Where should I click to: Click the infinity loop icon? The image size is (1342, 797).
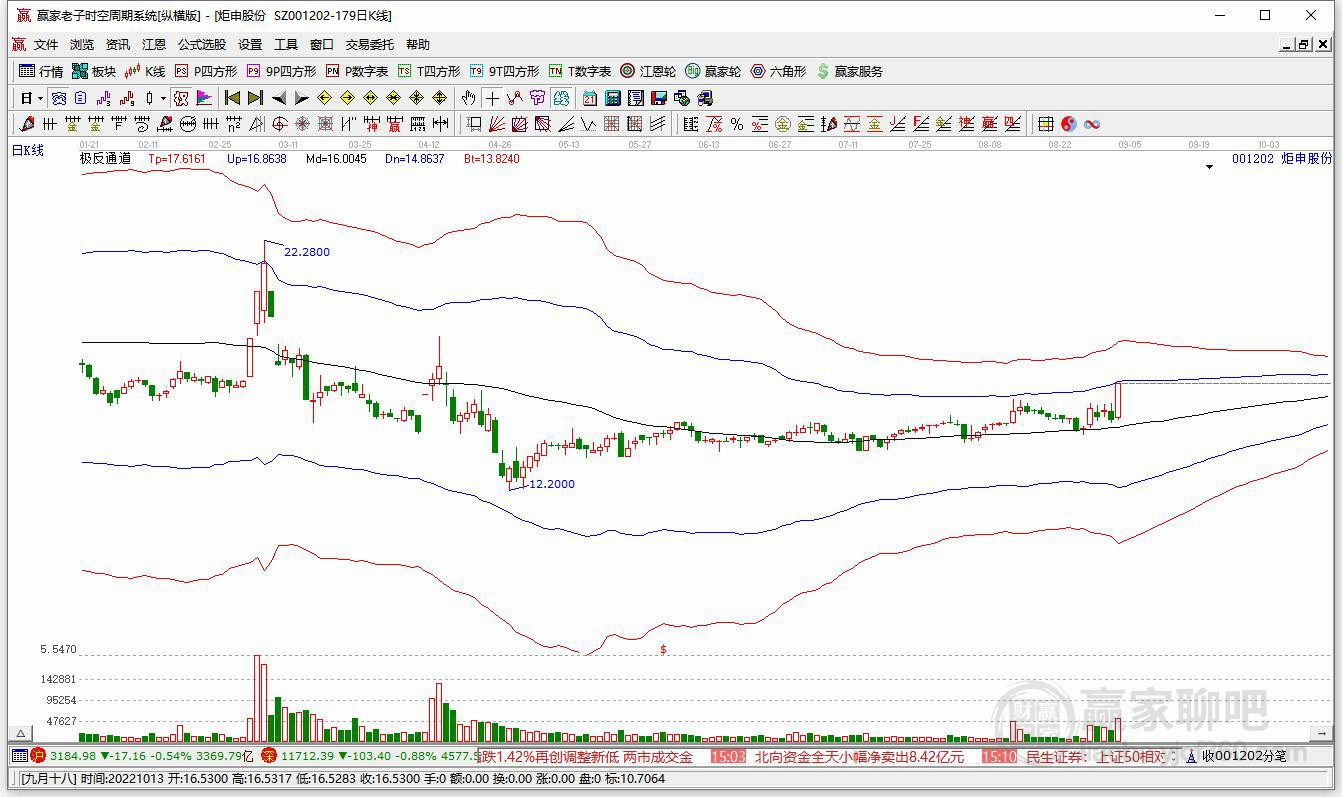click(1092, 124)
